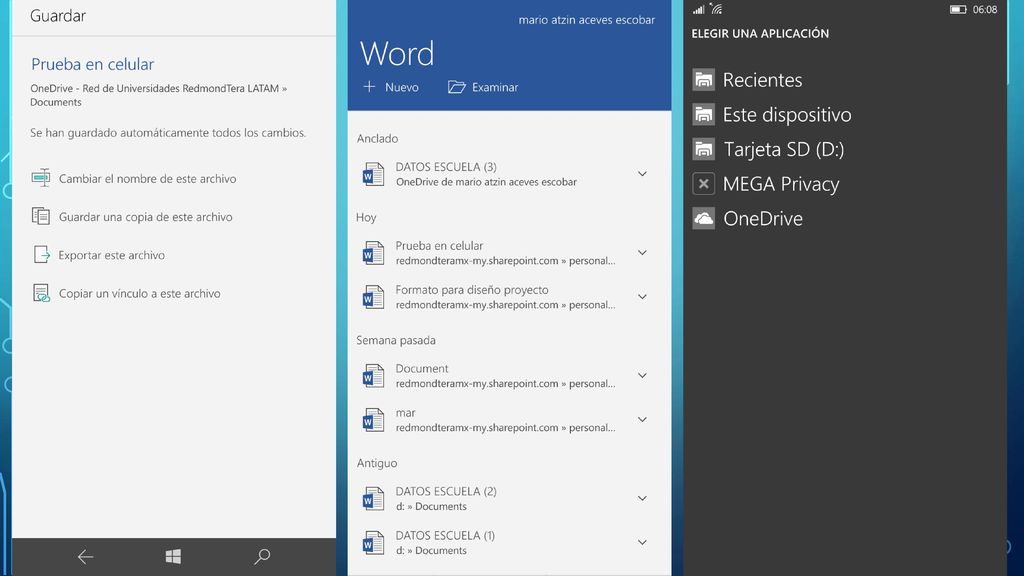
Task: Tap the Word file icon of mar
Action: point(373,420)
